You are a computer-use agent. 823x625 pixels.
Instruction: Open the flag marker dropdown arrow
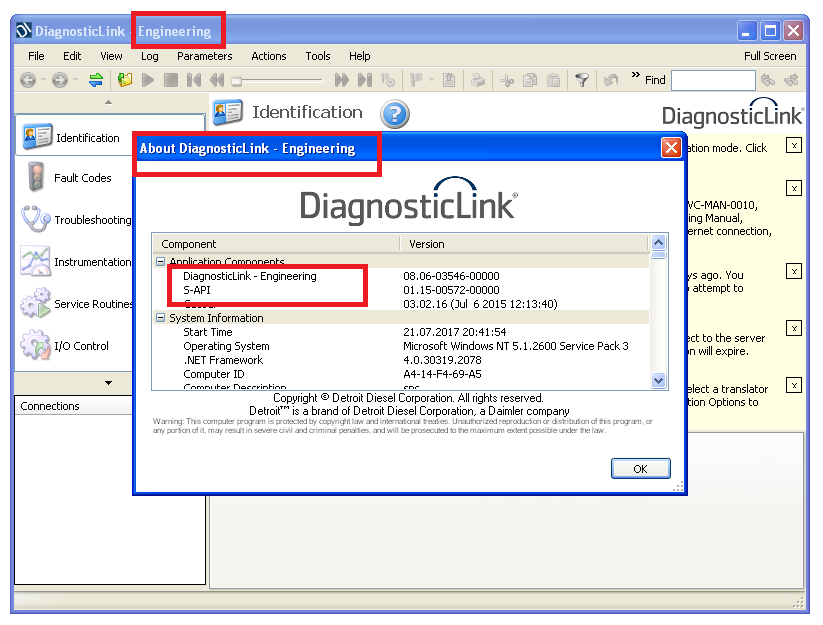(x=431, y=80)
